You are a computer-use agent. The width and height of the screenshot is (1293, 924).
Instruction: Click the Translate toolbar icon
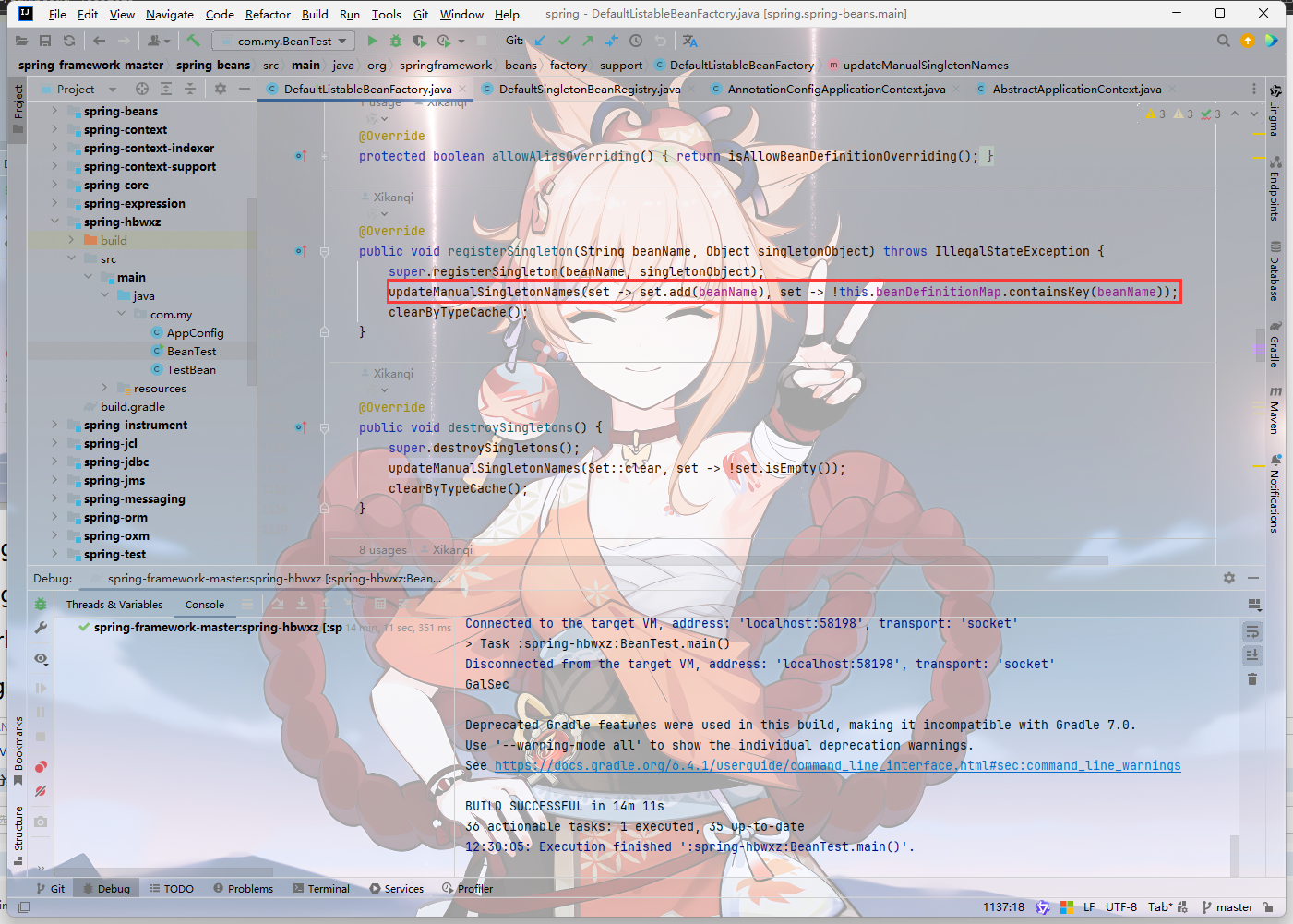point(690,41)
